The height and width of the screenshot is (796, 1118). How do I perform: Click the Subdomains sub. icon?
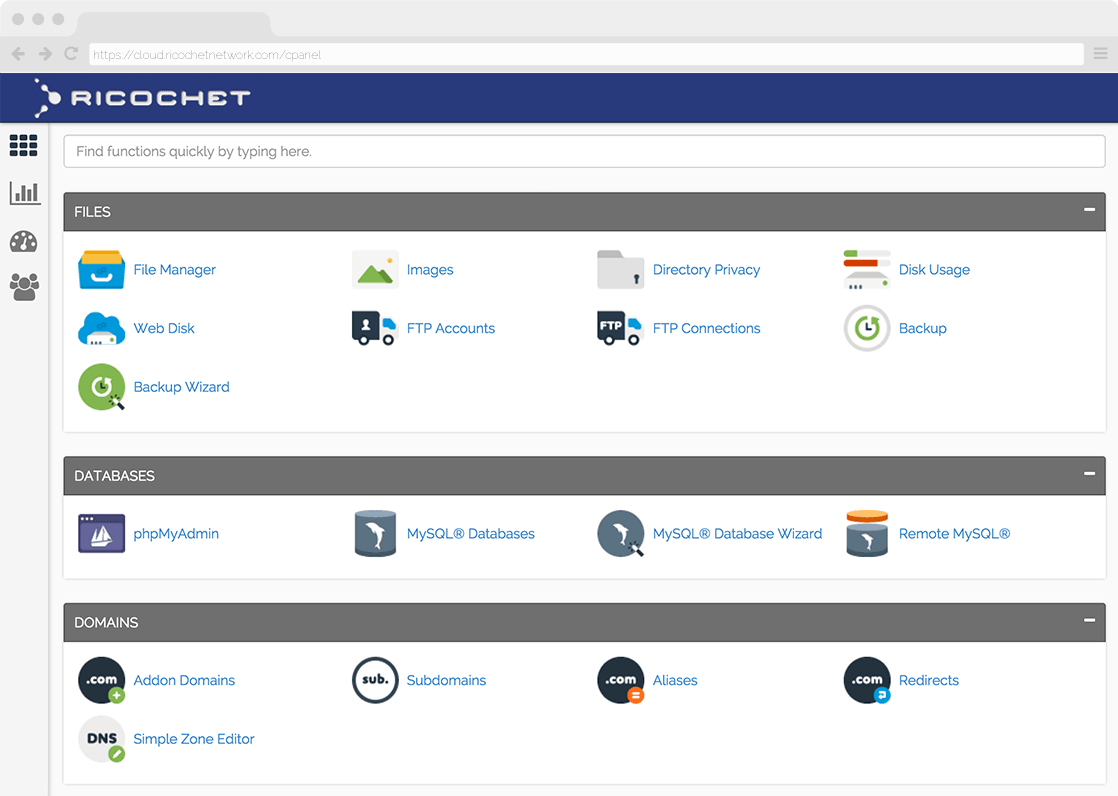coord(374,680)
